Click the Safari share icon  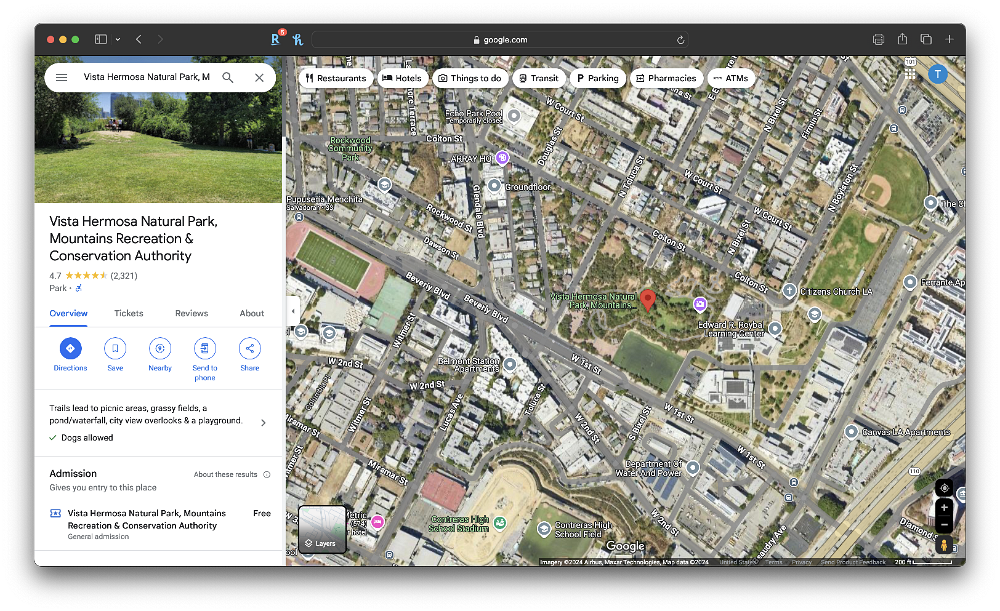pos(902,39)
